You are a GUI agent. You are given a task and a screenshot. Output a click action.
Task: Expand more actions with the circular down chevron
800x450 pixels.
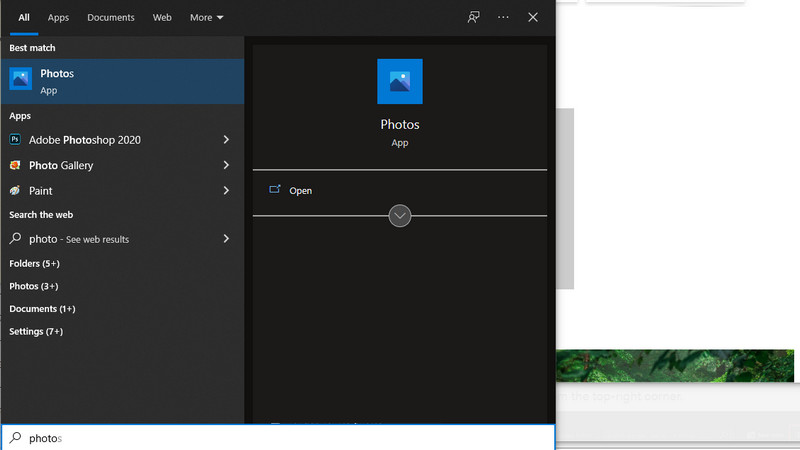[399, 215]
